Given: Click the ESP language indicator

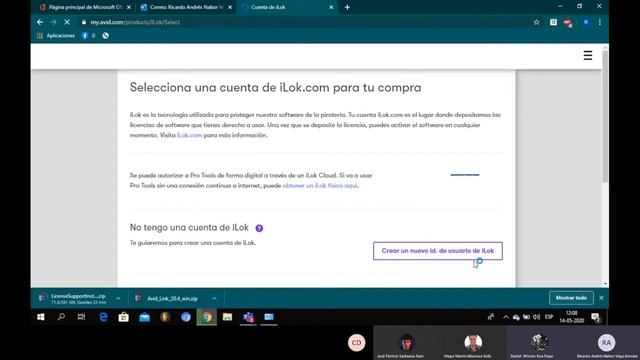Looking at the screenshot, I should pos(549,317).
